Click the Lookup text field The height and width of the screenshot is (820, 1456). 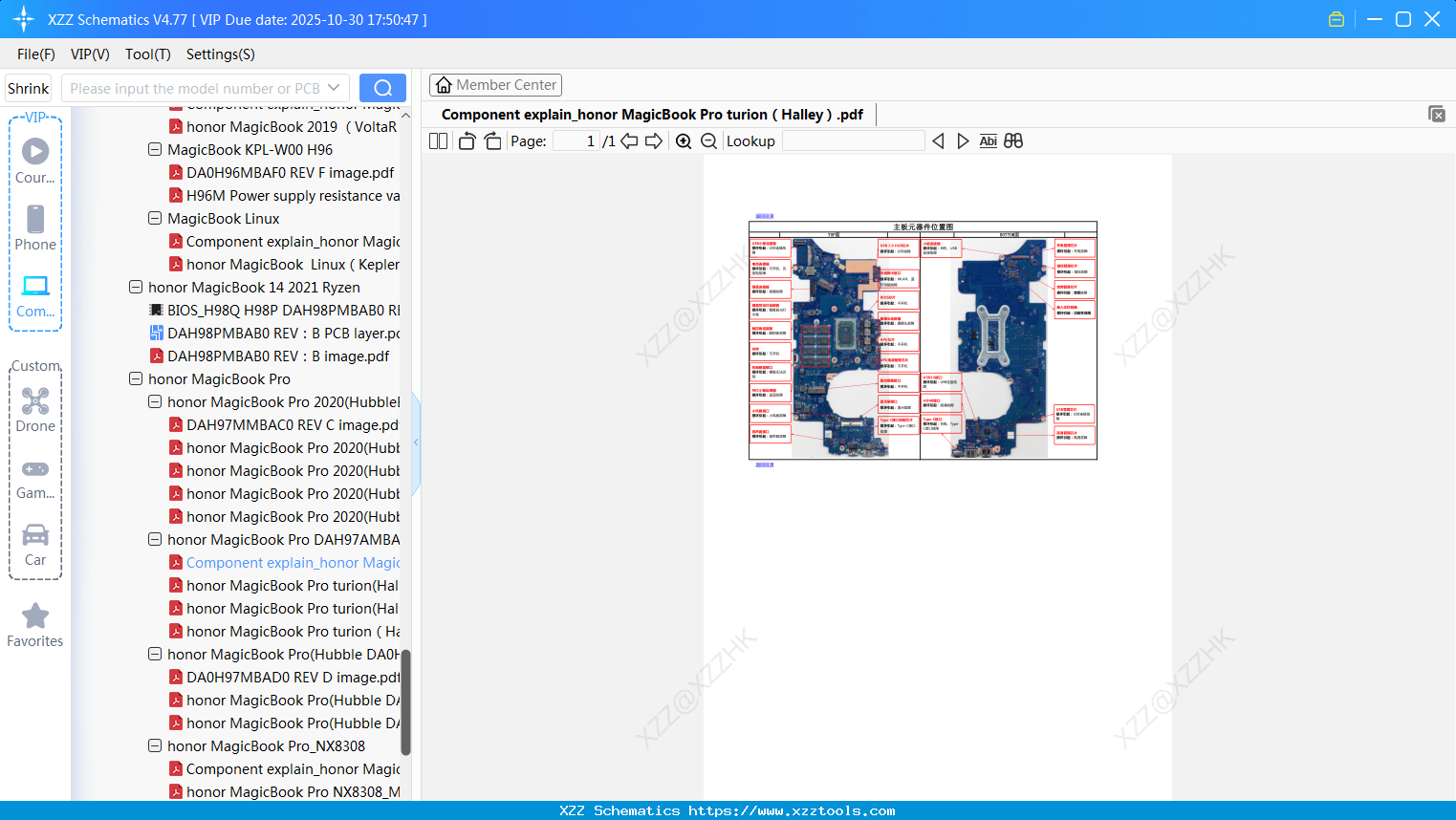[x=854, y=141]
